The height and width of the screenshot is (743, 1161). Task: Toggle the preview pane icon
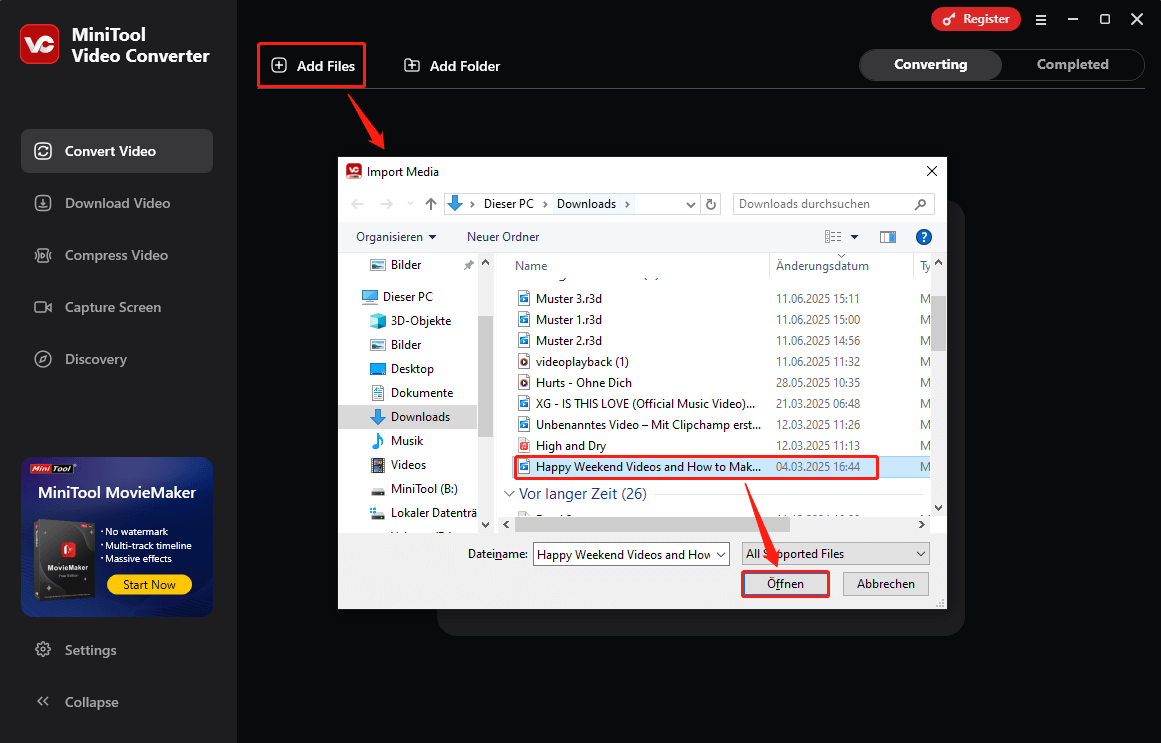pyautogui.click(x=888, y=237)
